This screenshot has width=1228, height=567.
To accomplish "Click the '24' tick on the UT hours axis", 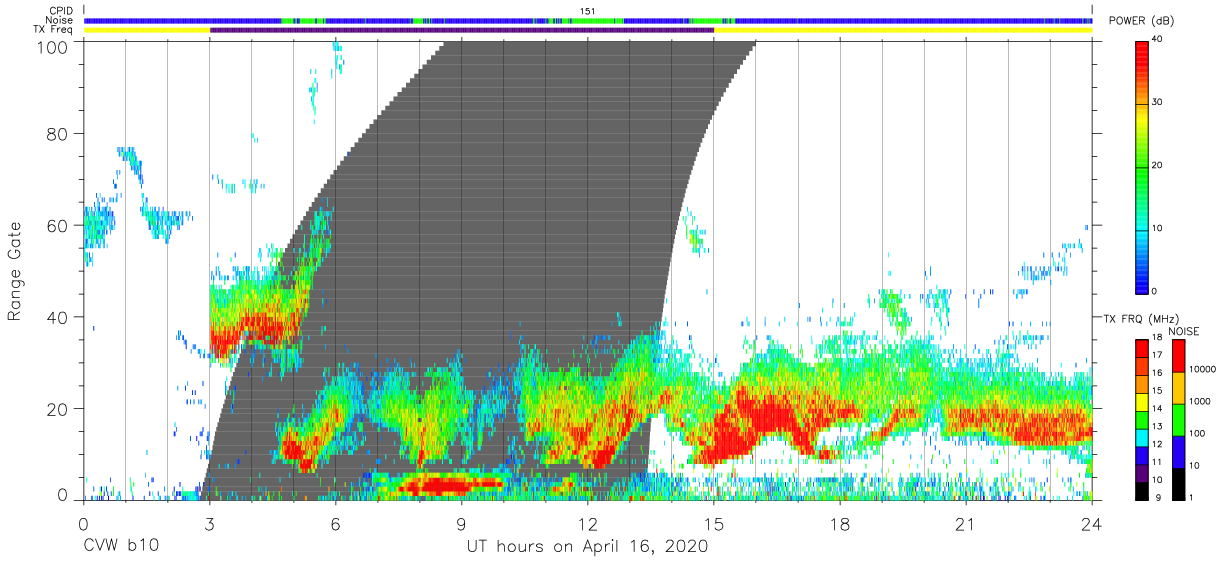I will click(x=1092, y=523).
